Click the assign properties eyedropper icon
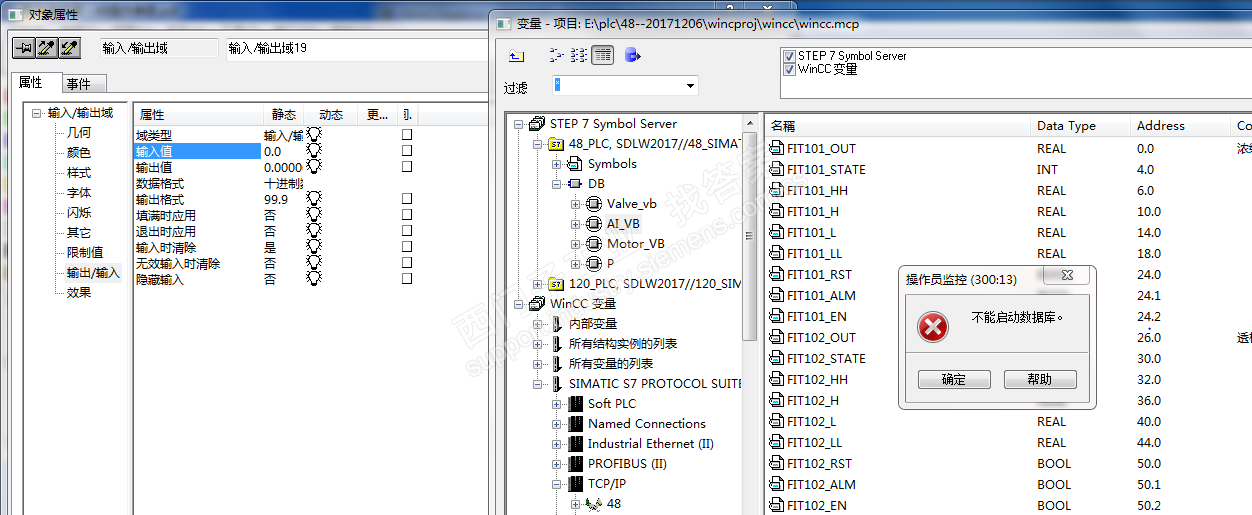 pos(68,48)
